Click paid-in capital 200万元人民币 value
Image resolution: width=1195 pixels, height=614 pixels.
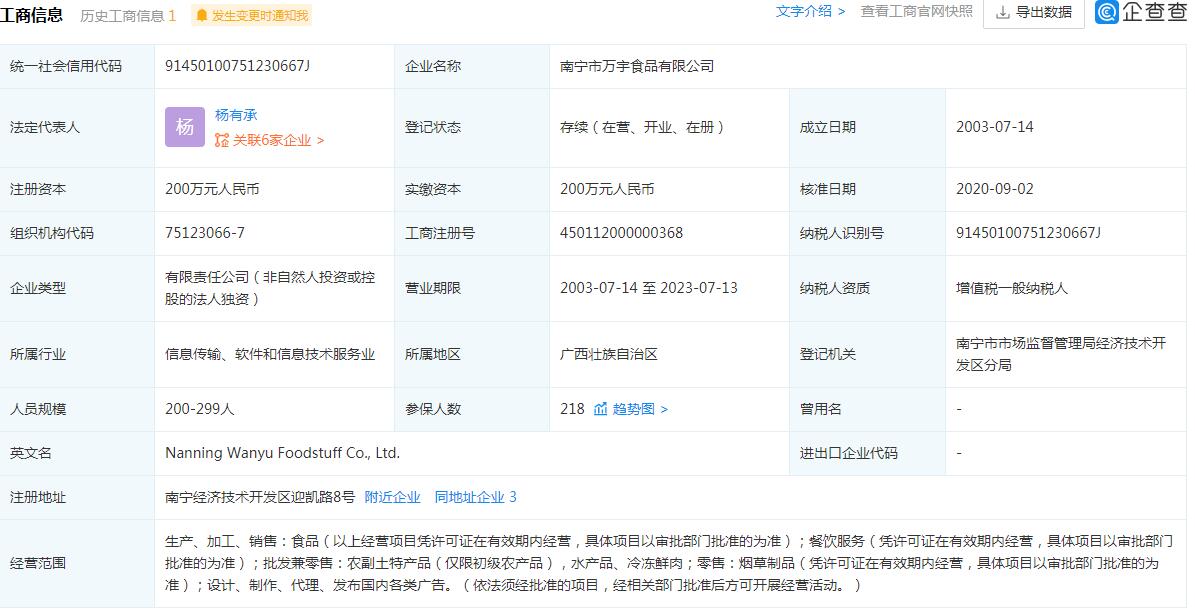[607, 189]
